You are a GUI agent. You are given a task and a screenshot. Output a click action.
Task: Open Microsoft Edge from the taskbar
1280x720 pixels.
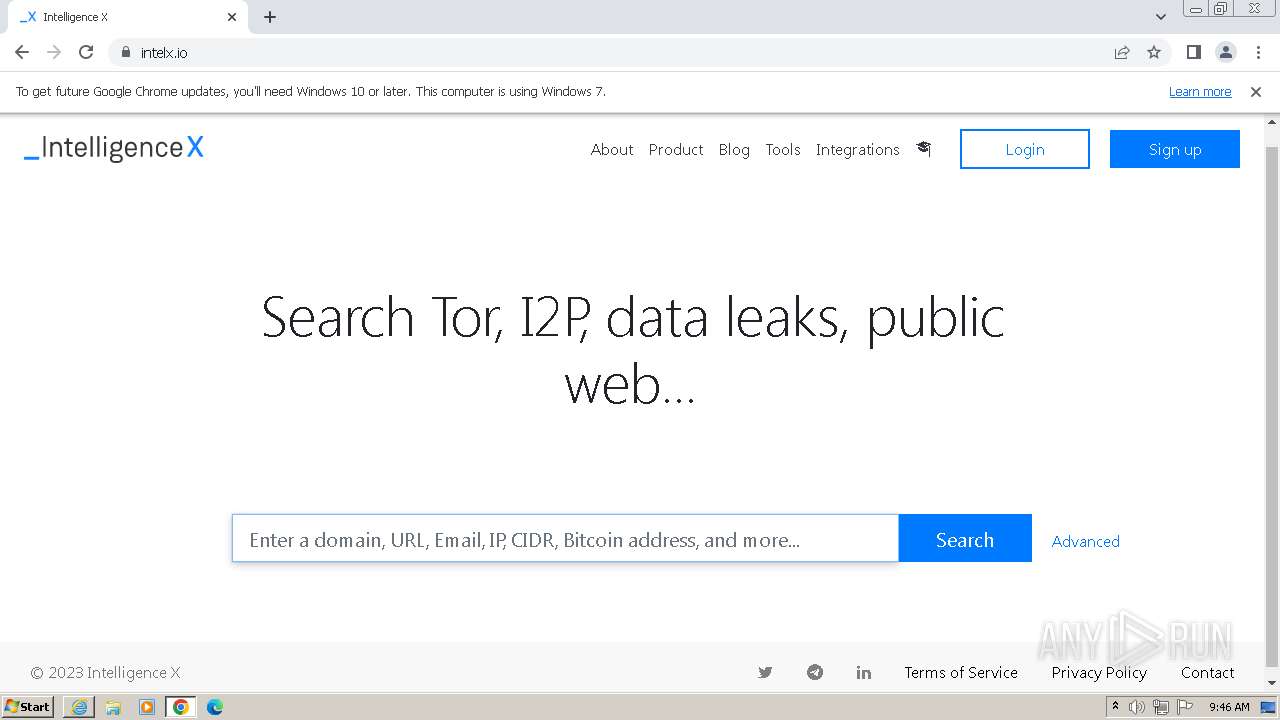click(214, 707)
